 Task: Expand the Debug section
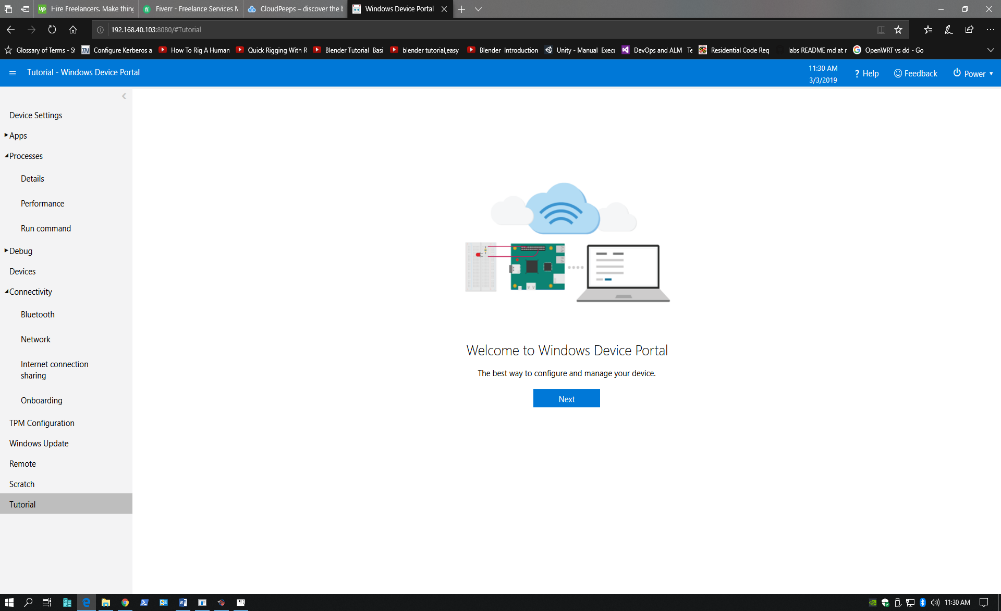click(6, 251)
